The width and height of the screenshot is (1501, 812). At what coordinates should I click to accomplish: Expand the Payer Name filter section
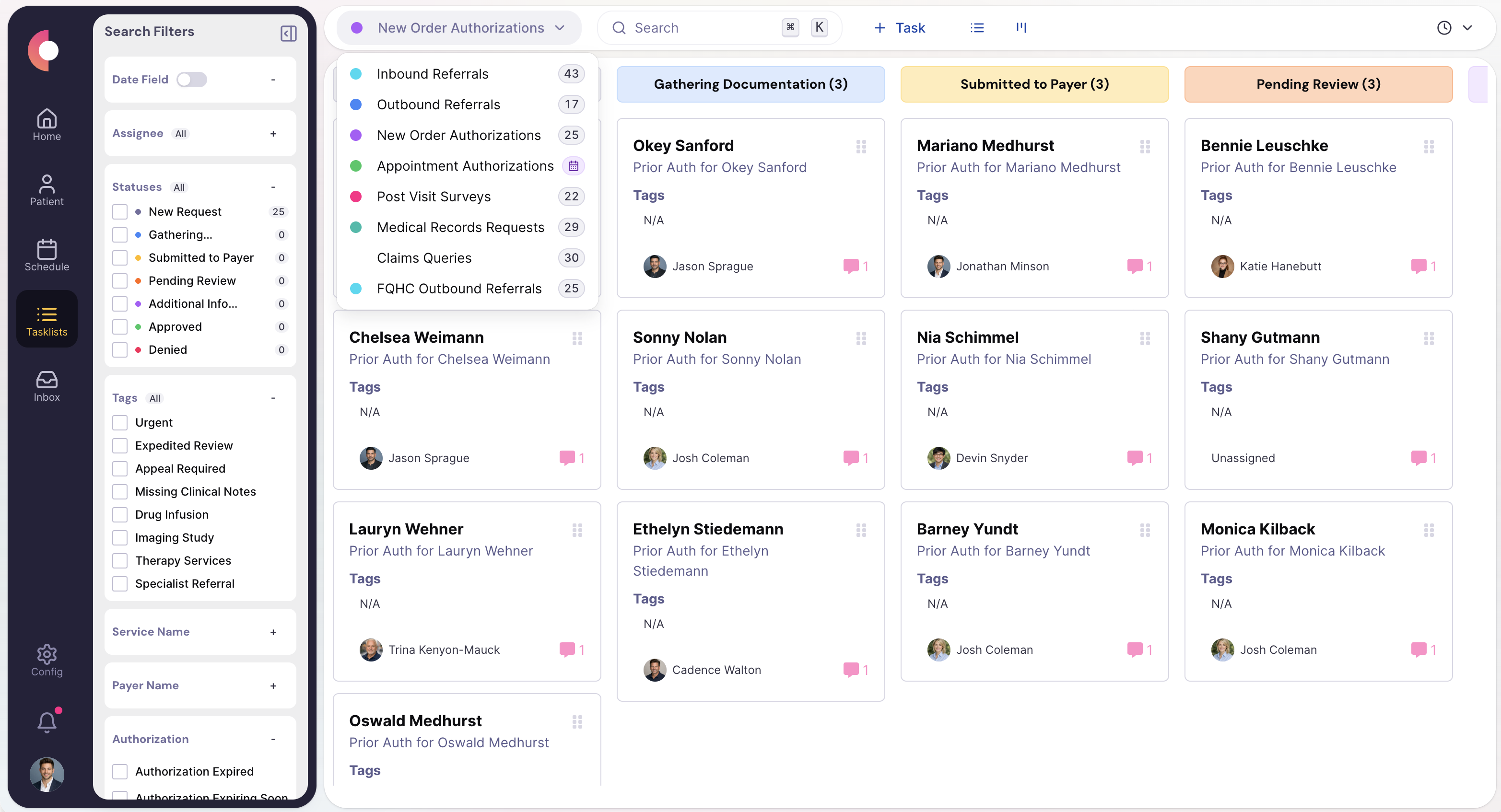pyautogui.click(x=273, y=685)
